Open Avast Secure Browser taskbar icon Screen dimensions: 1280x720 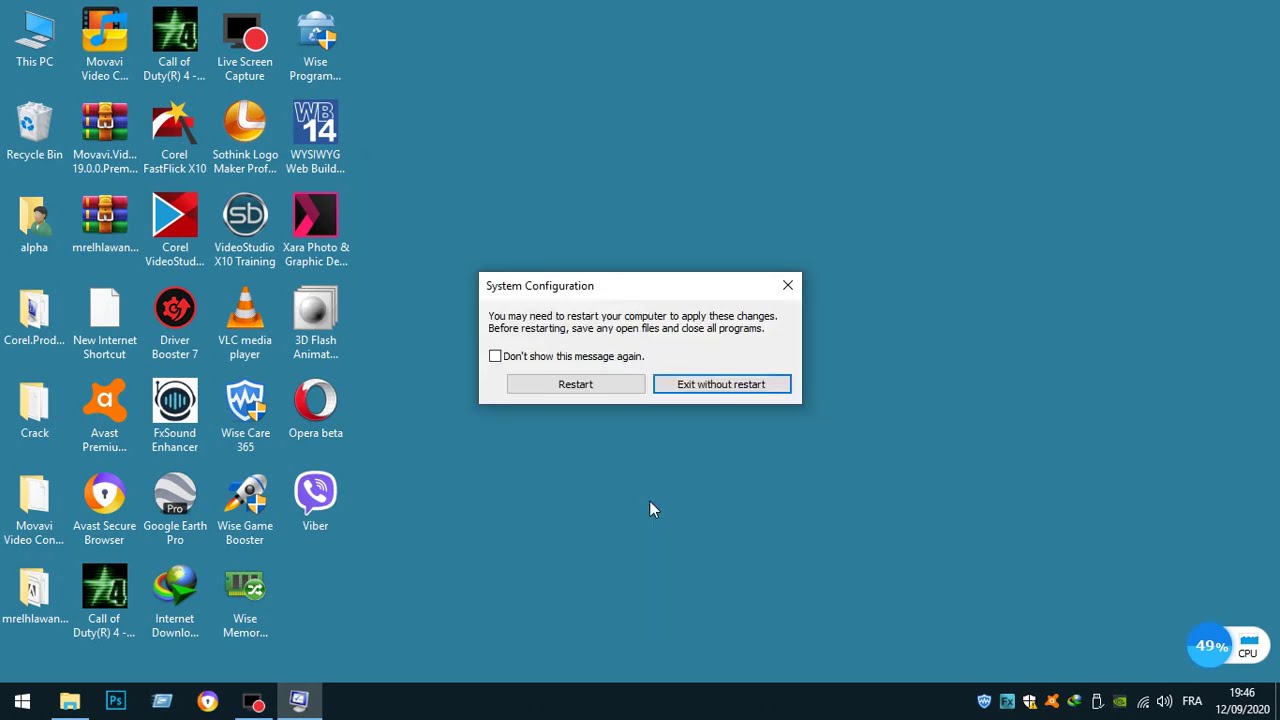[x=208, y=702]
